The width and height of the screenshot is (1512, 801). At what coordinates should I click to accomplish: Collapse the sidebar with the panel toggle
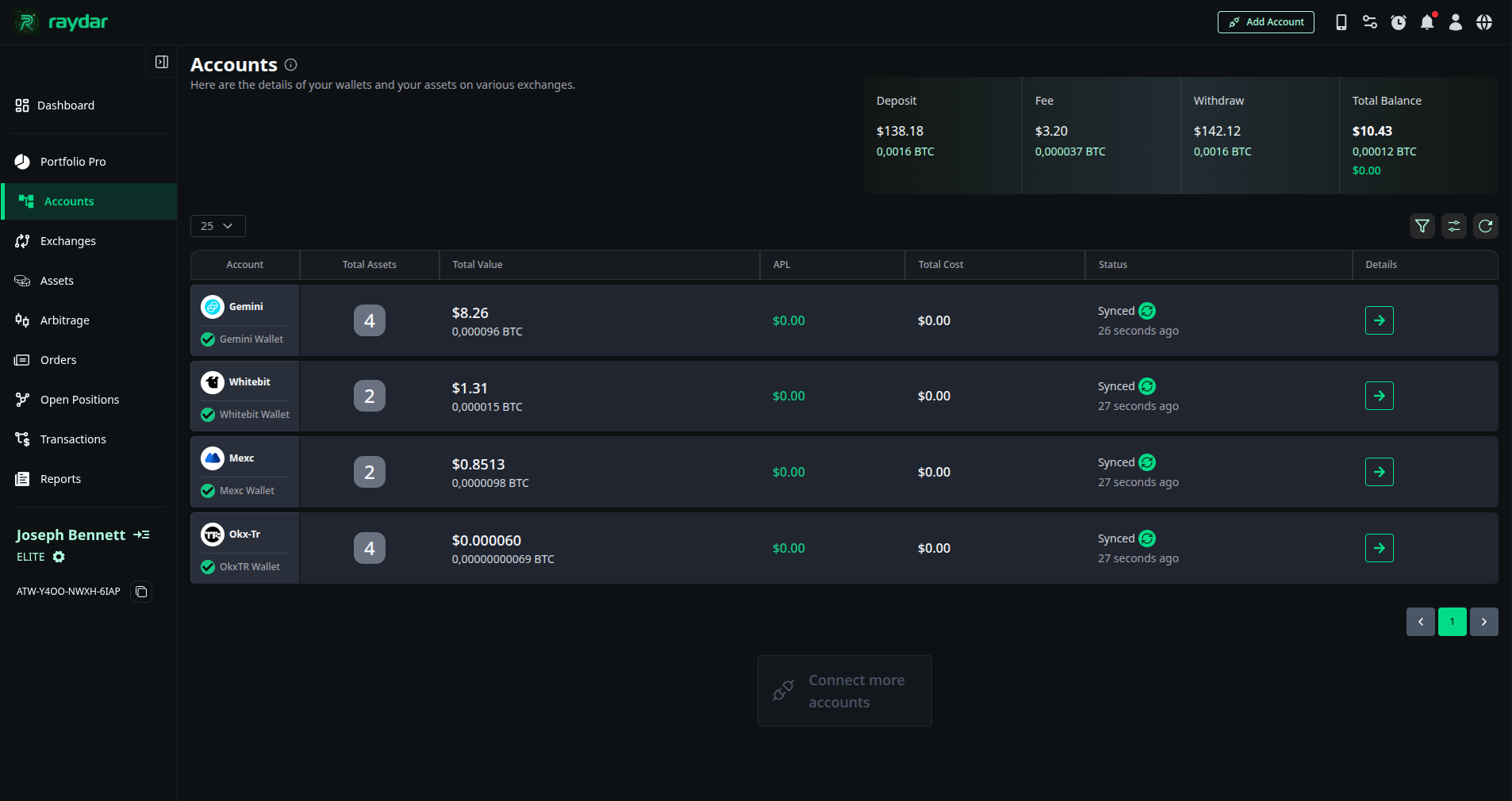(x=162, y=61)
